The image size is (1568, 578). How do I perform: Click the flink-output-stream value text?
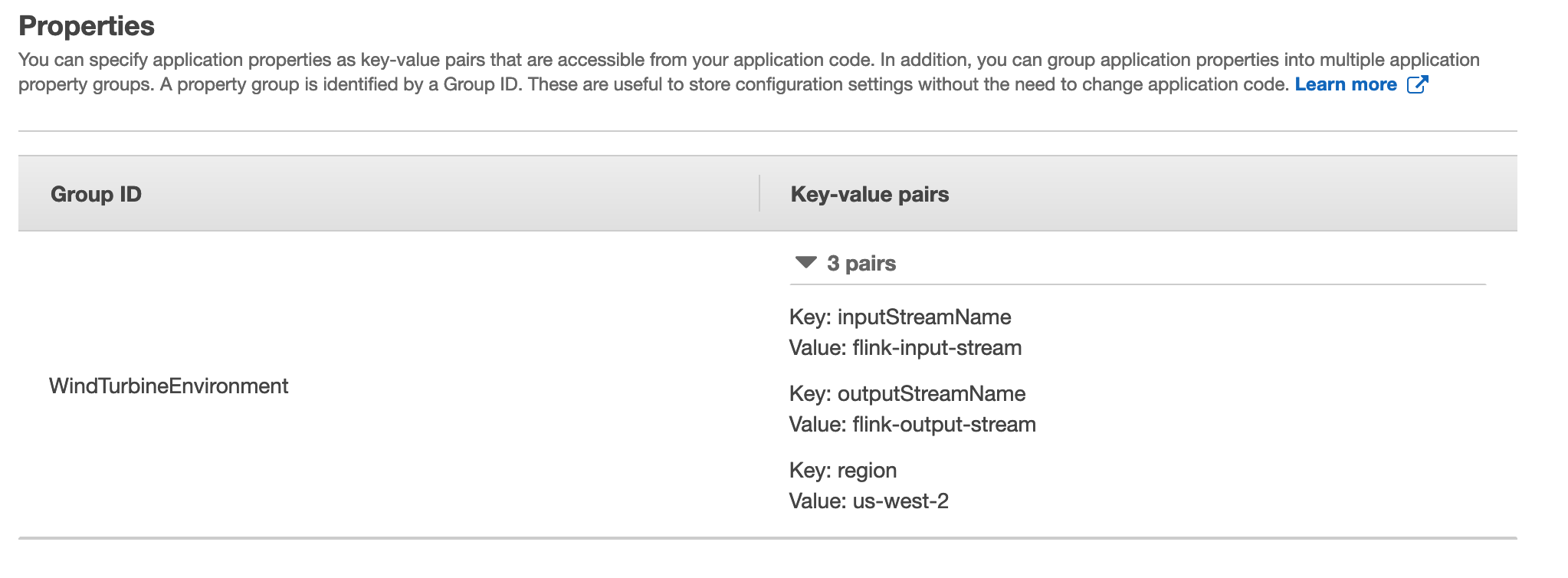tap(944, 424)
